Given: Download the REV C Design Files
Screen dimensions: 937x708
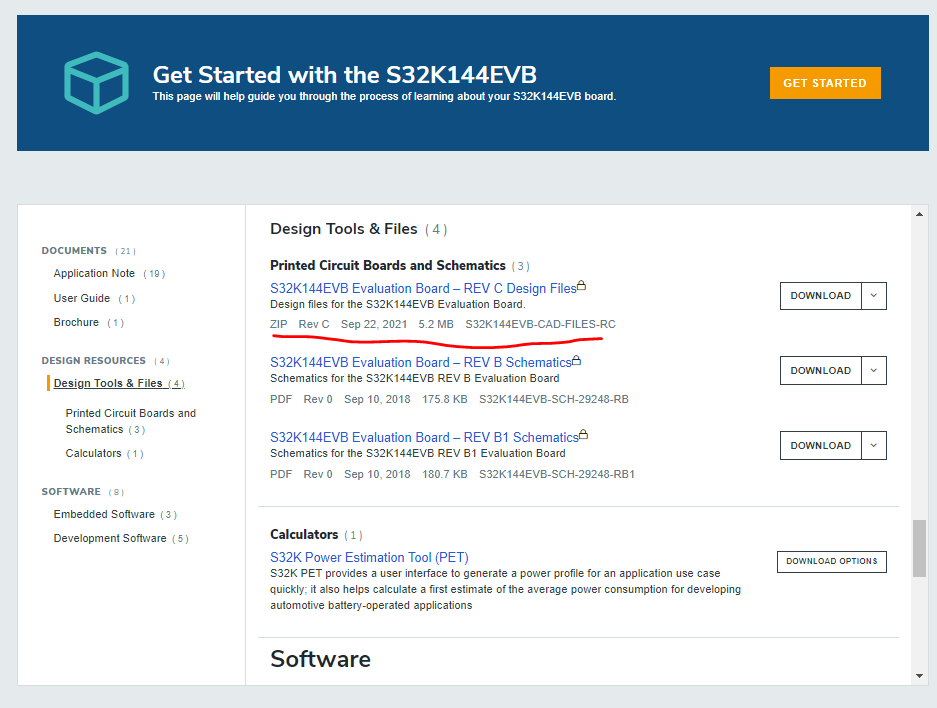Looking at the screenshot, I should tap(820, 296).
